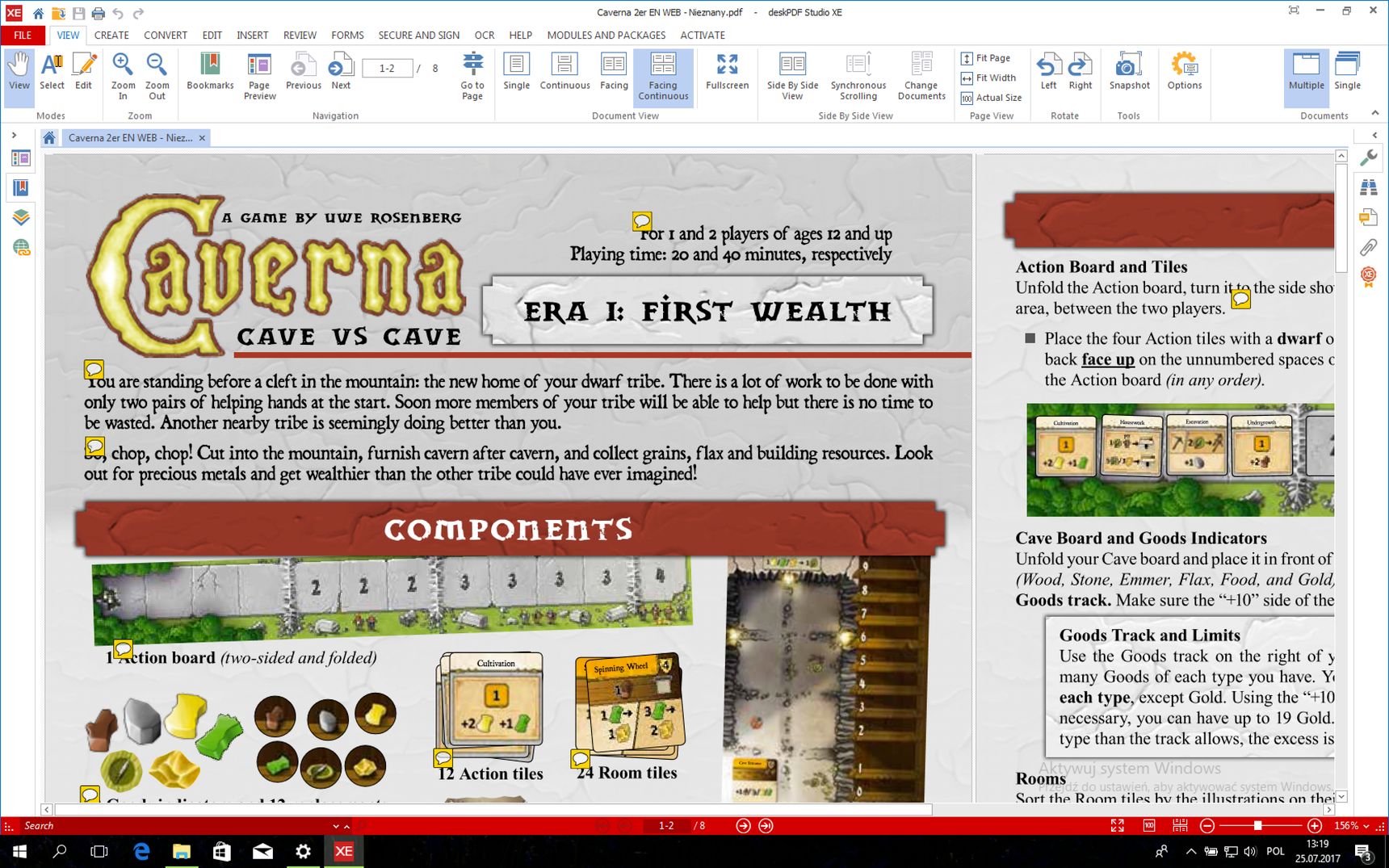The height and width of the screenshot is (868, 1389).
Task: Open the bookmarks panel in left sidebar
Action: (21, 188)
